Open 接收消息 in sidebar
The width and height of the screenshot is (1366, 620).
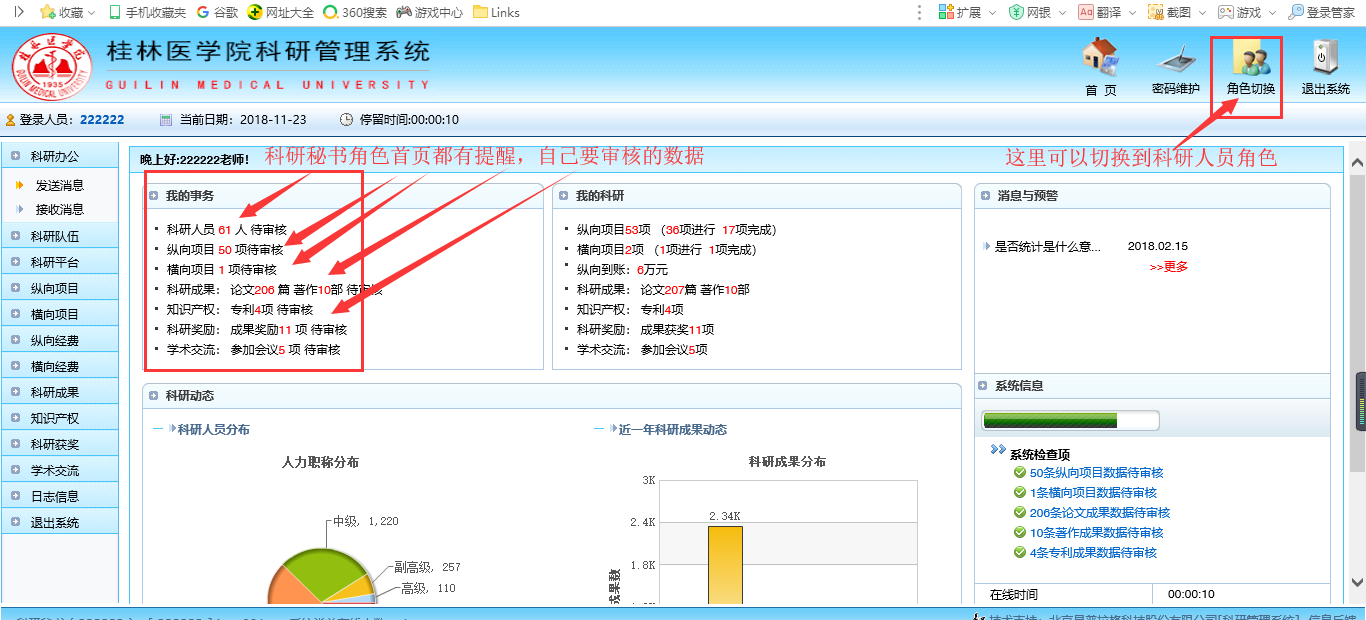point(60,210)
